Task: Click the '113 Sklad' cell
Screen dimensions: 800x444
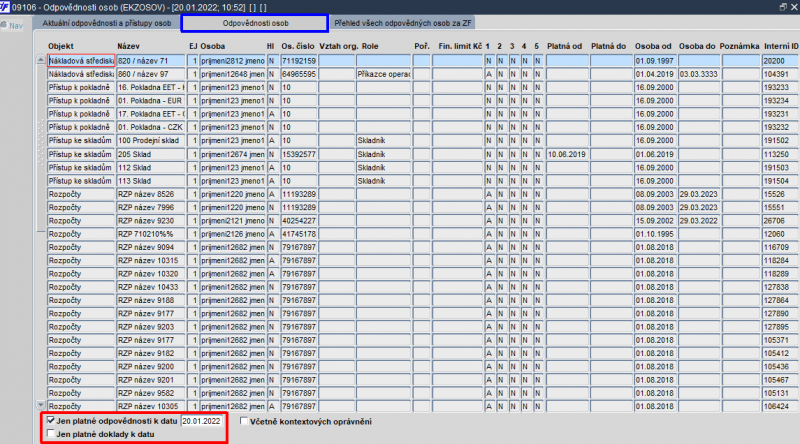Action: coord(151,181)
